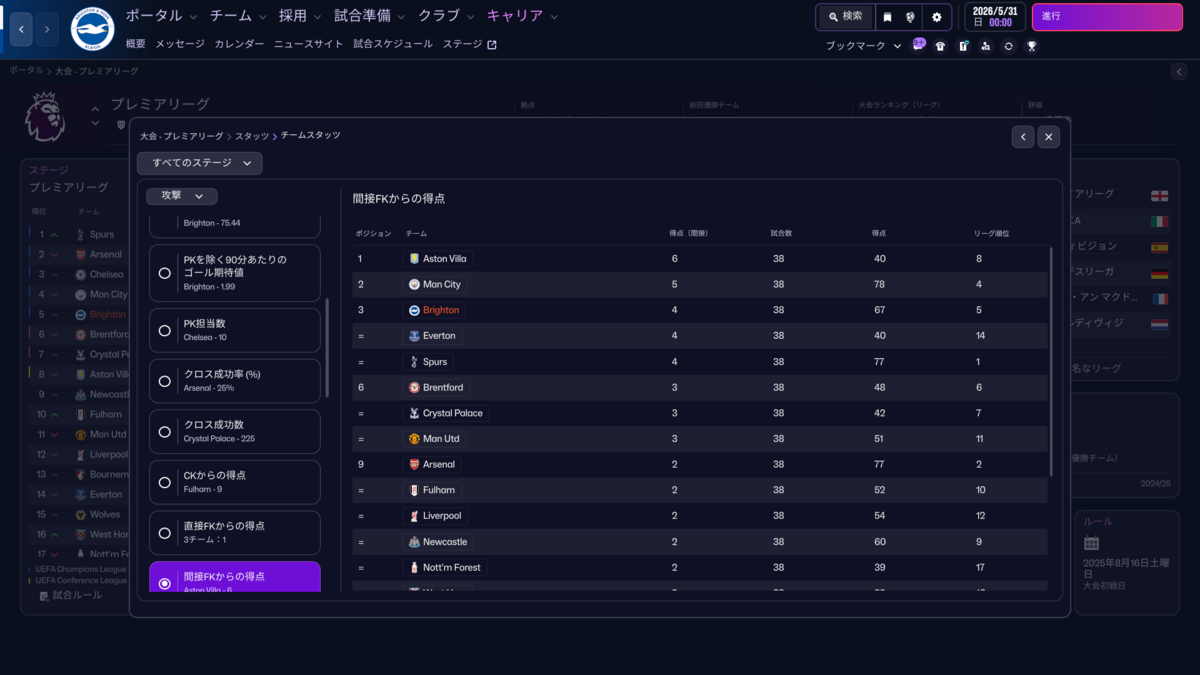
Task: Select 直接FKからの得点 radio option
Action: pos(165,533)
